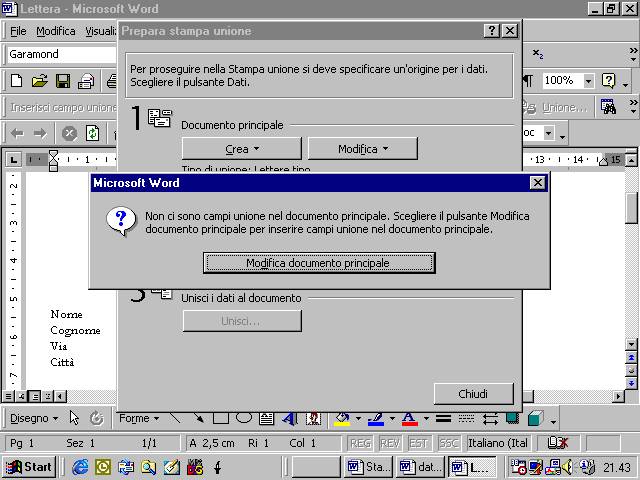Click the find record binoculars icon
Image resolution: width=640 pixels, height=480 pixels.
pyautogui.click(x=608, y=107)
